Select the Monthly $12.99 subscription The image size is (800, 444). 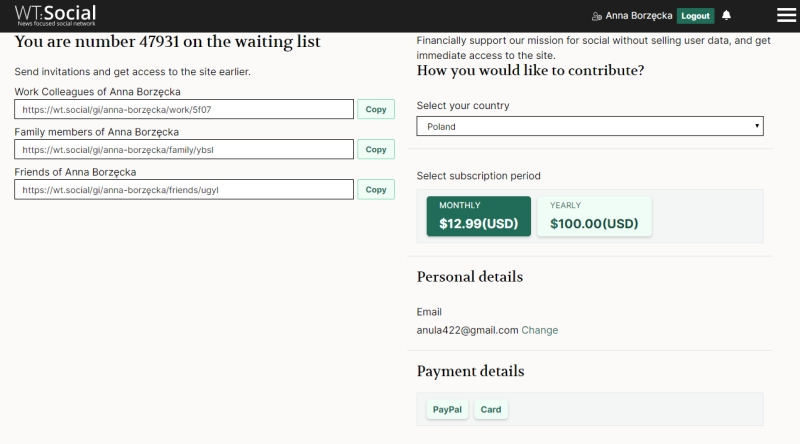click(x=478, y=216)
